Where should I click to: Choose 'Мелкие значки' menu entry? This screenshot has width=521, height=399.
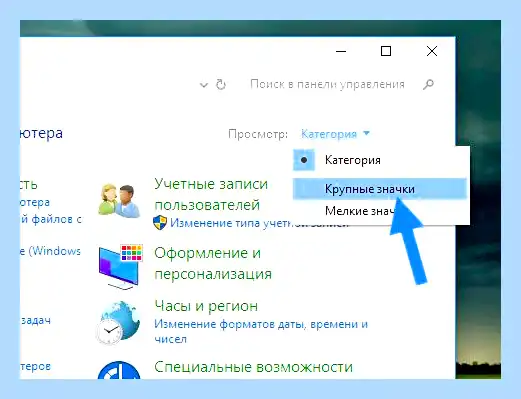[x=380, y=211]
